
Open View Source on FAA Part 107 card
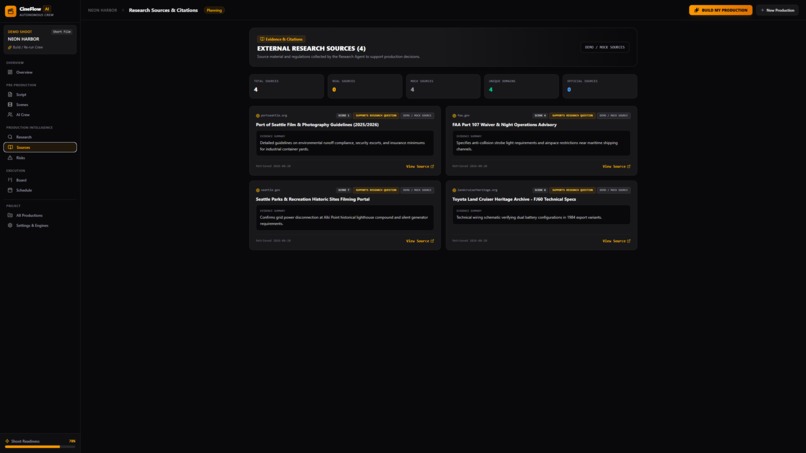(616, 167)
